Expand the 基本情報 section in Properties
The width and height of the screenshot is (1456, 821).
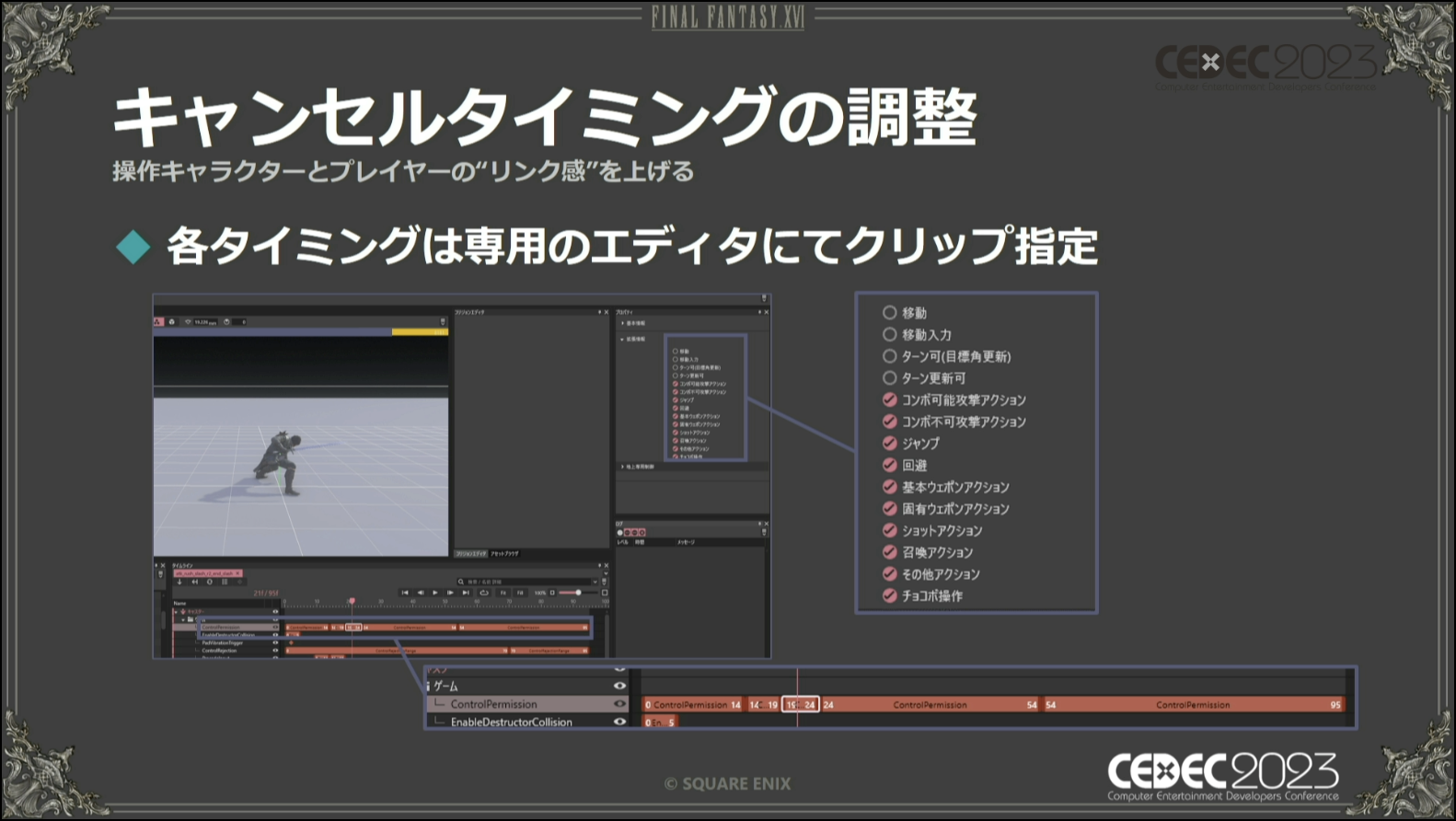(x=622, y=324)
